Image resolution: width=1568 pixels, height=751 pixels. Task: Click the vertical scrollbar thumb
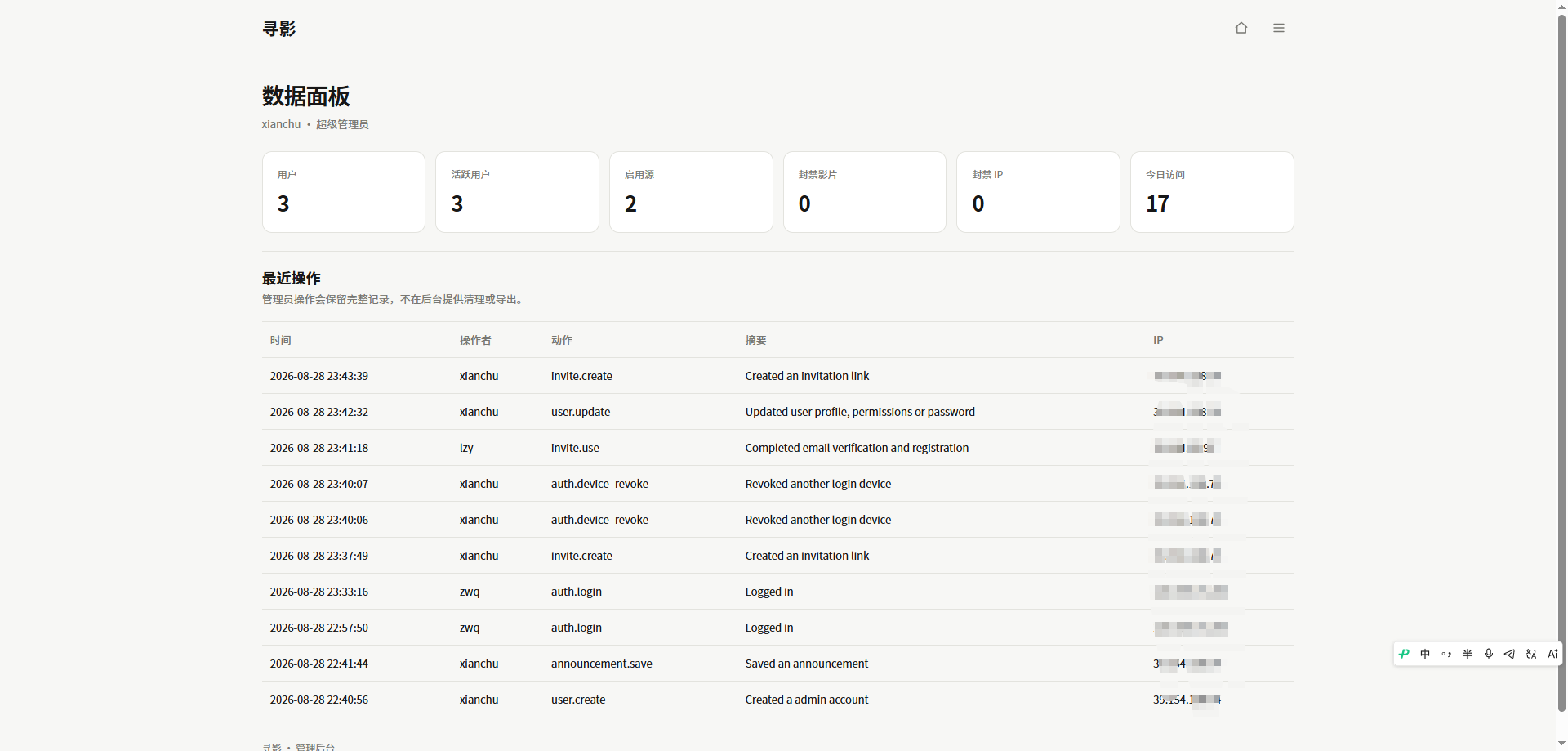1561,364
